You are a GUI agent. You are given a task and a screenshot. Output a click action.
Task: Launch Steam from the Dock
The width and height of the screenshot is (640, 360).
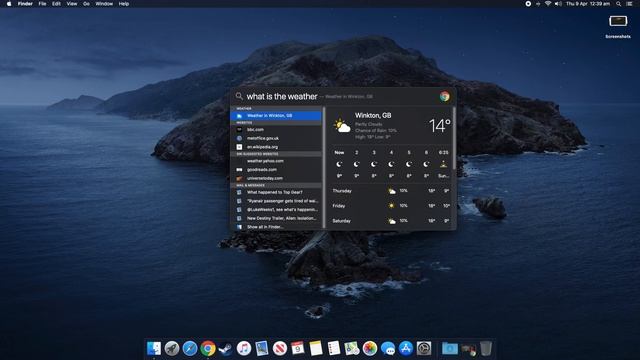pyautogui.click(x=226, y=349)
